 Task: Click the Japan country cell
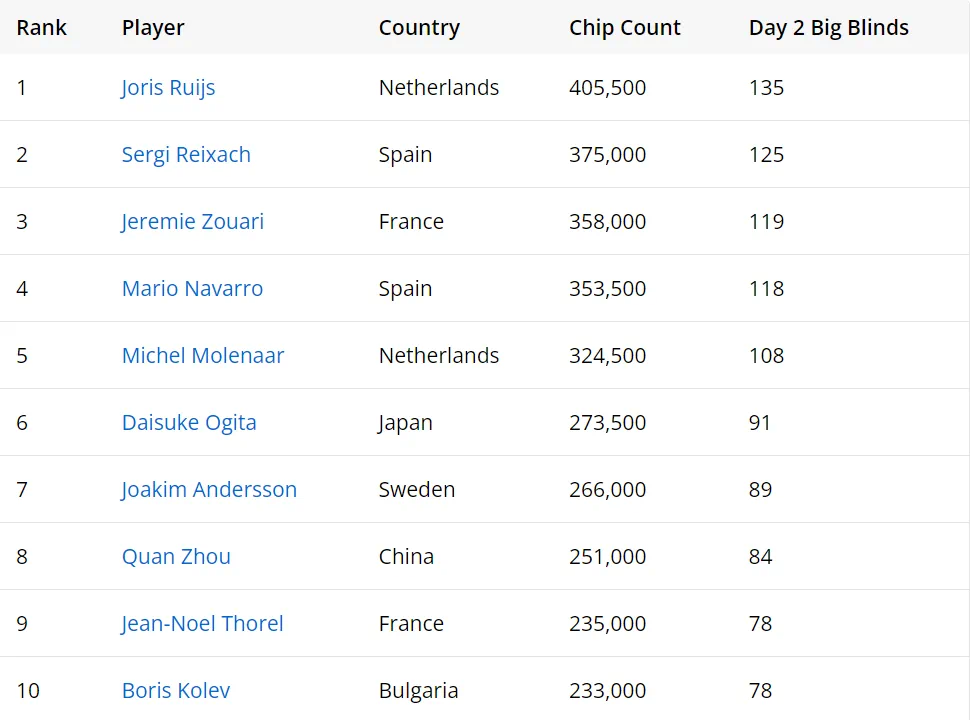pyautogui.click(x=405, y=423)
